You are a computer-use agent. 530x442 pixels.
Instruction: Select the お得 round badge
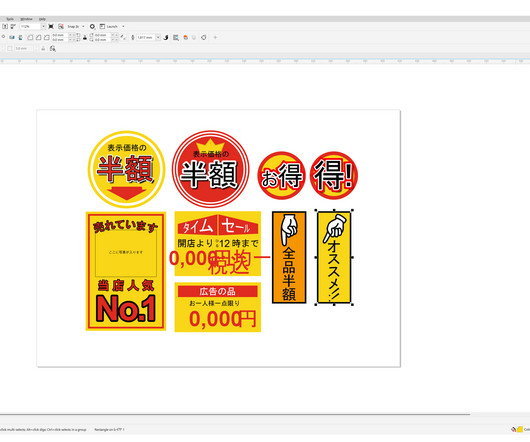tap(282, 175)
